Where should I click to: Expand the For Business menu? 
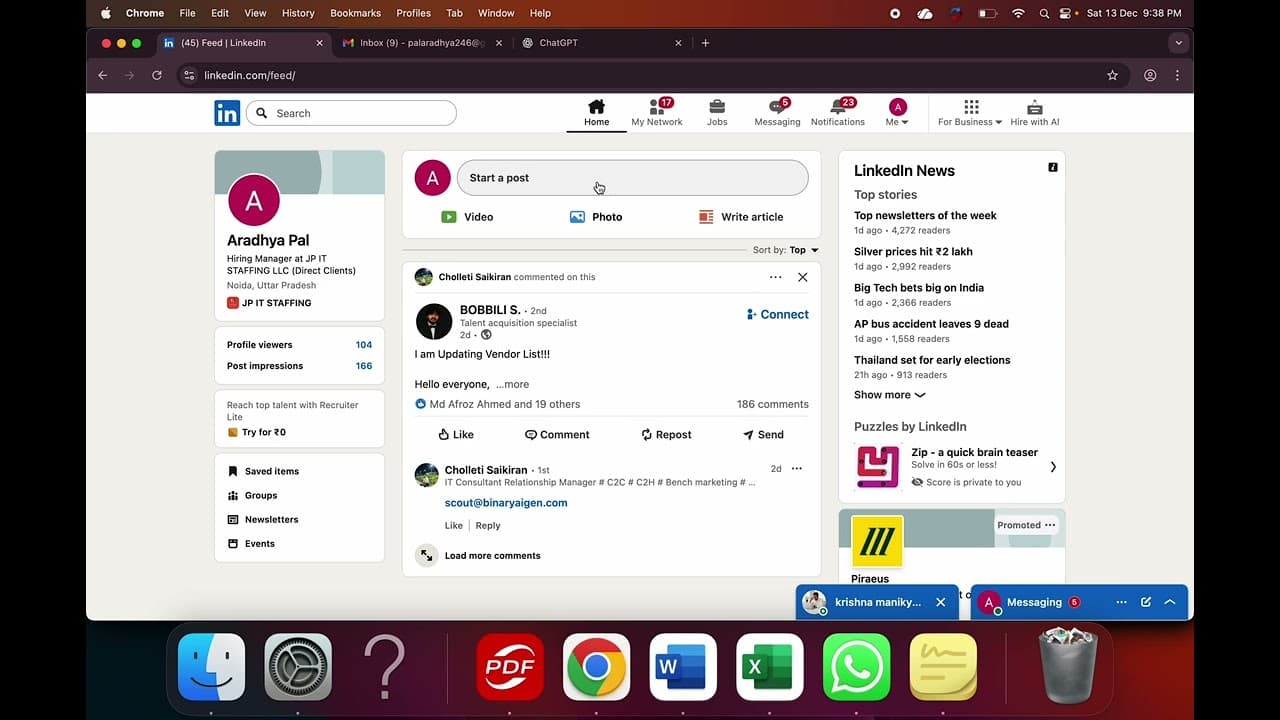[970, 113]
